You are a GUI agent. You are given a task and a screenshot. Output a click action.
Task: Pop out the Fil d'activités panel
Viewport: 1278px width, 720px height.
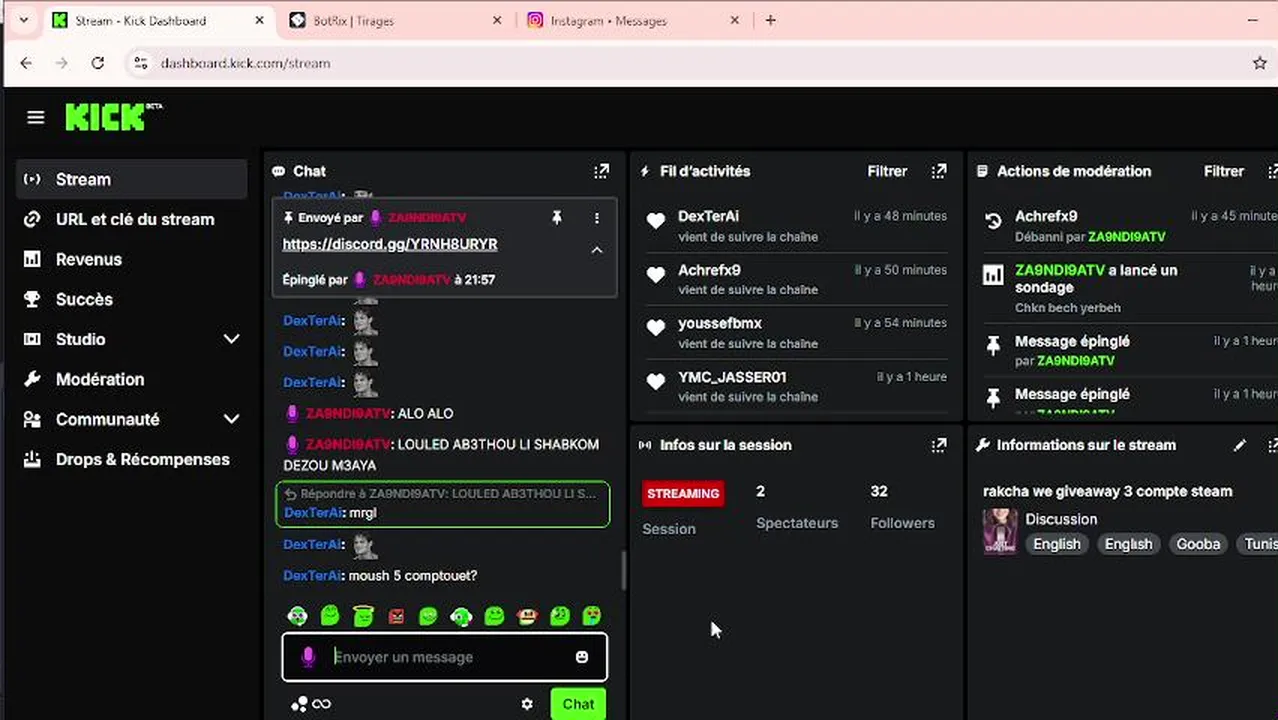click(938, 171)
